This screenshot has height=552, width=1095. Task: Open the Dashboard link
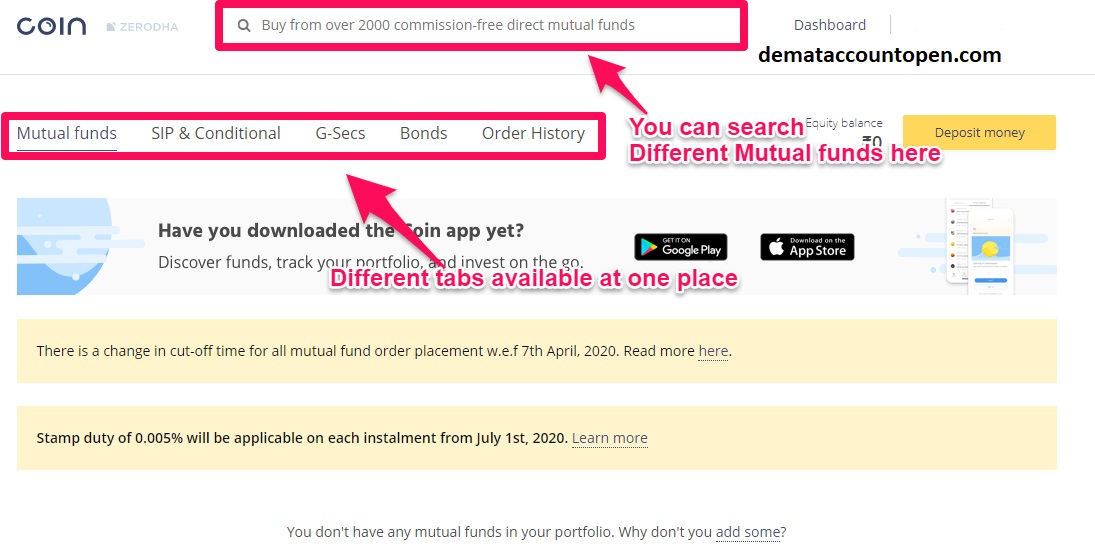(830, 25)
